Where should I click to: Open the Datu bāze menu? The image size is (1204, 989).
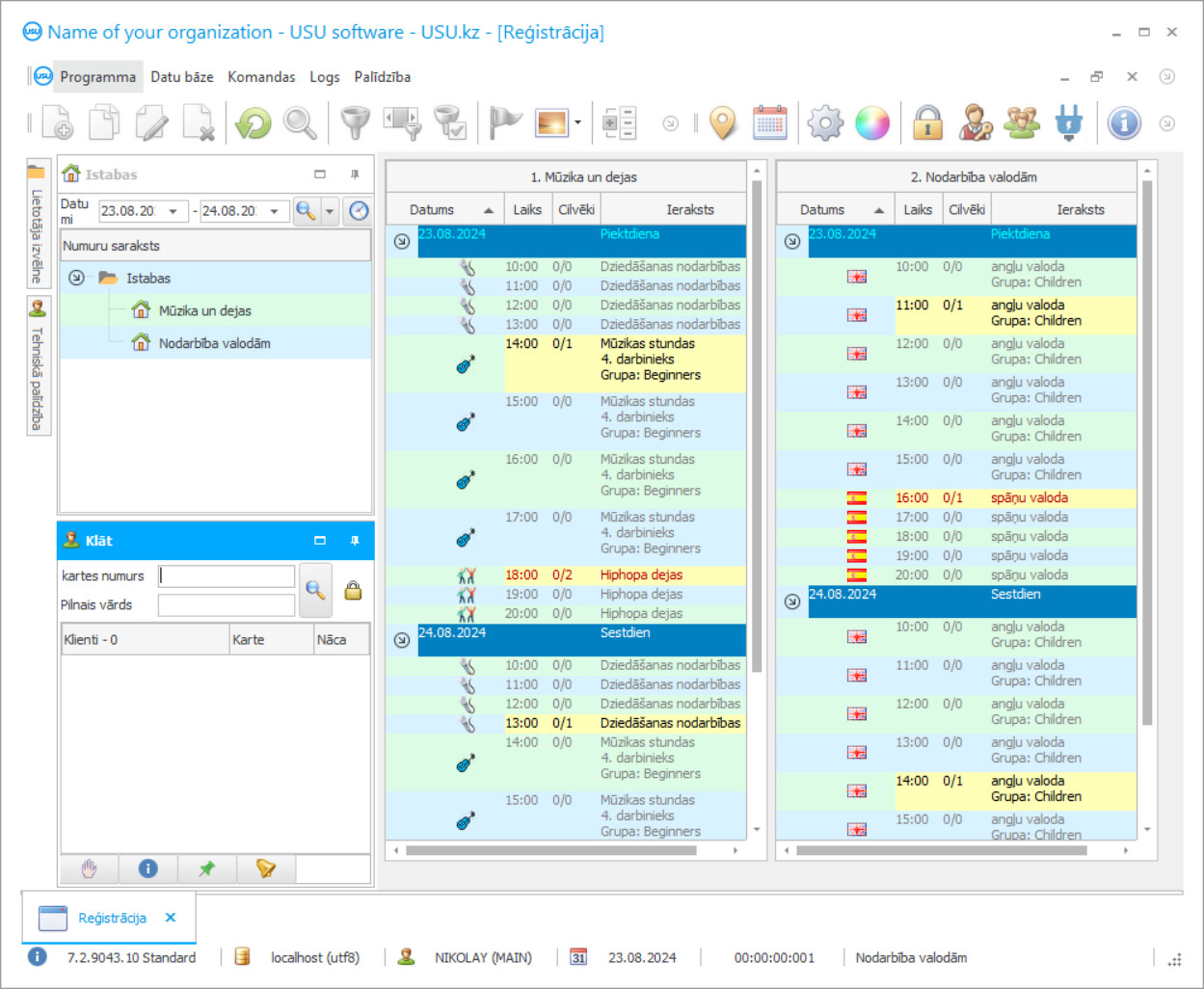pyautogui.click(x=181, y=77)
